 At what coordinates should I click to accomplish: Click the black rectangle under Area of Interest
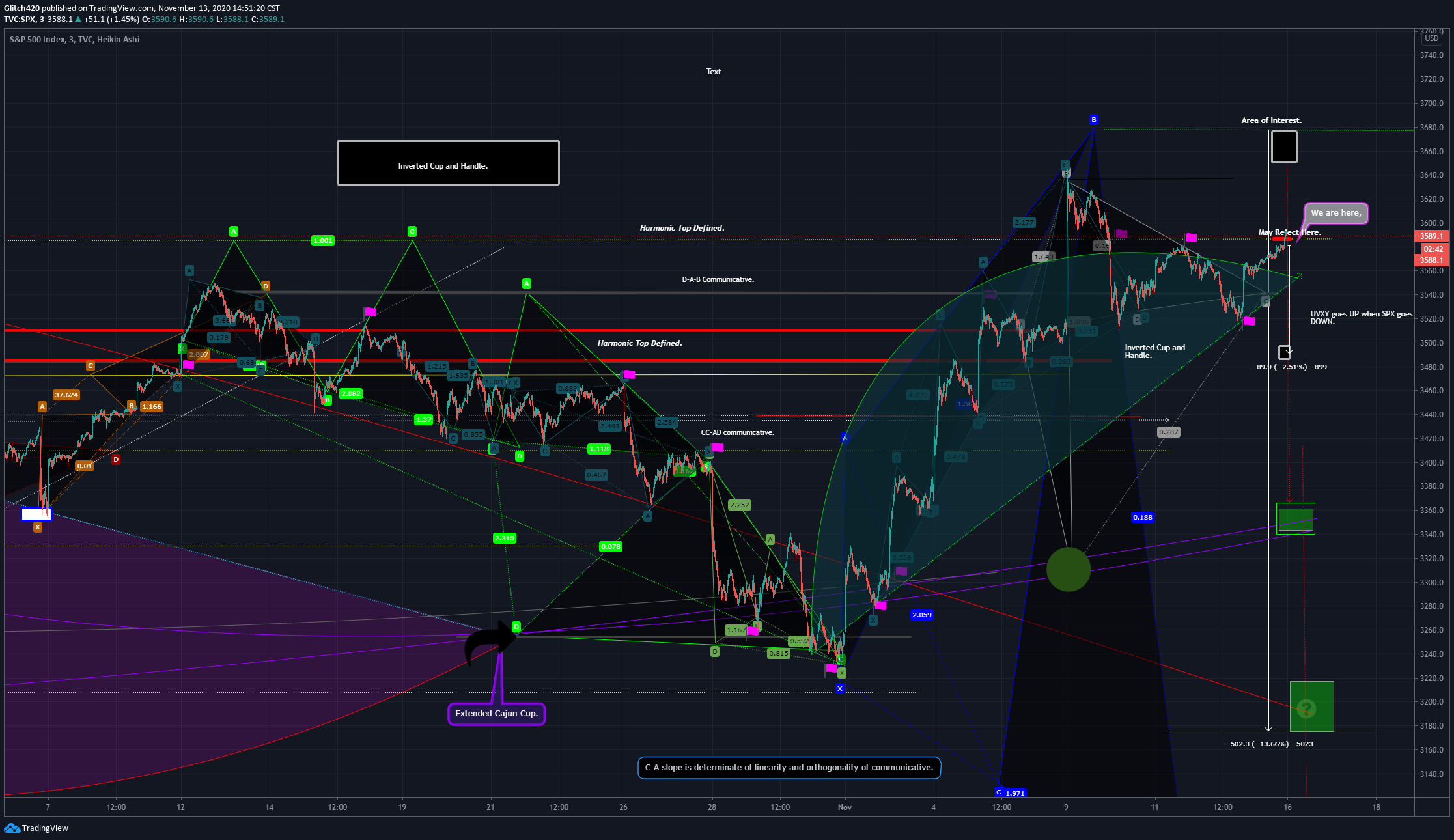(1283, 147)
